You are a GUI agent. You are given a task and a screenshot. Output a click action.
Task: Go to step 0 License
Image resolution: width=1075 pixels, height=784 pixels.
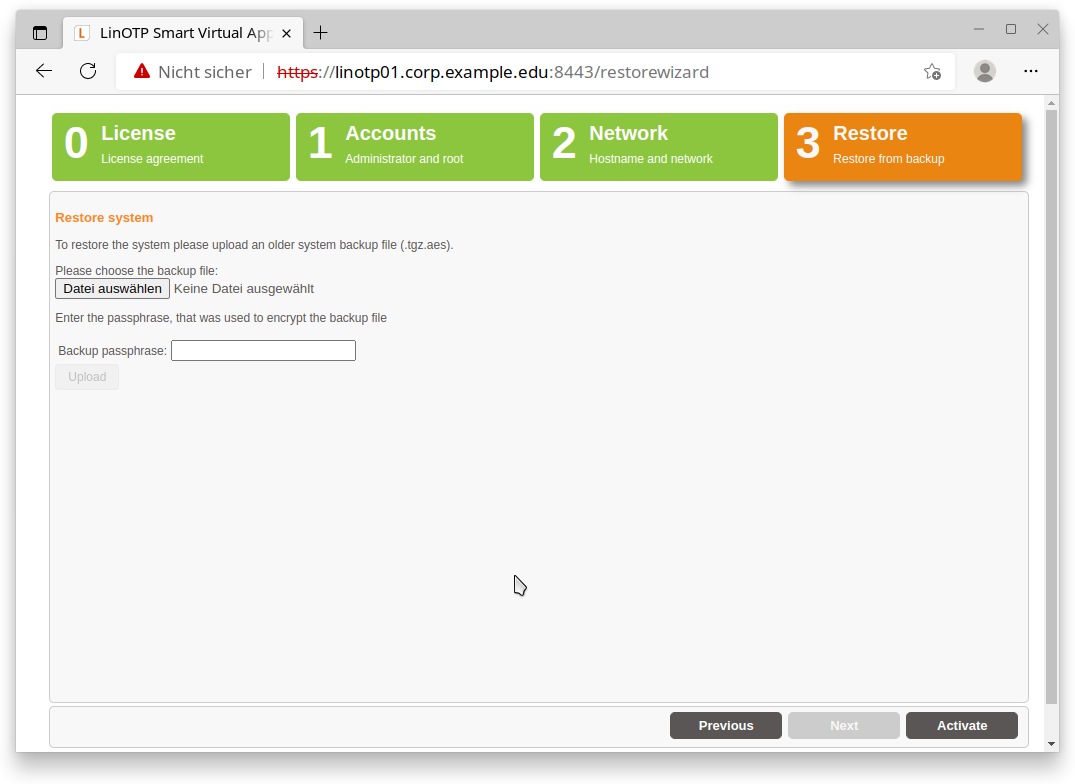coord(171,147)
